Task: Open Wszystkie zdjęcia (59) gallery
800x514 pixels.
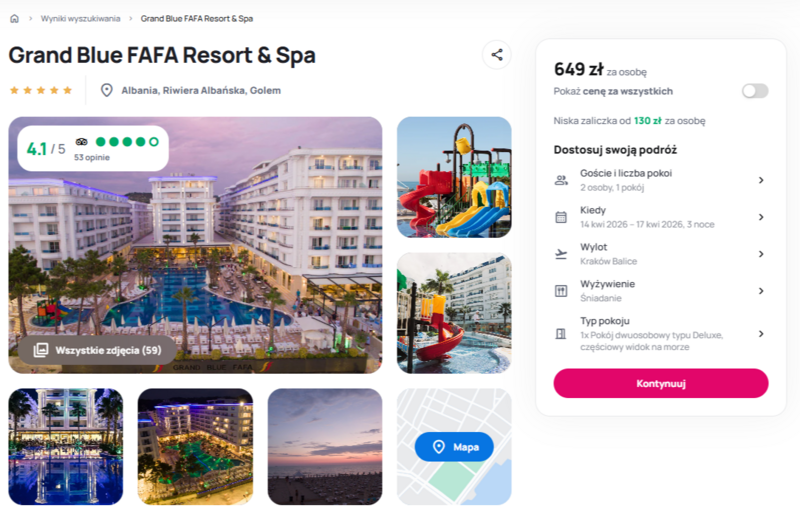Action: 97,350
